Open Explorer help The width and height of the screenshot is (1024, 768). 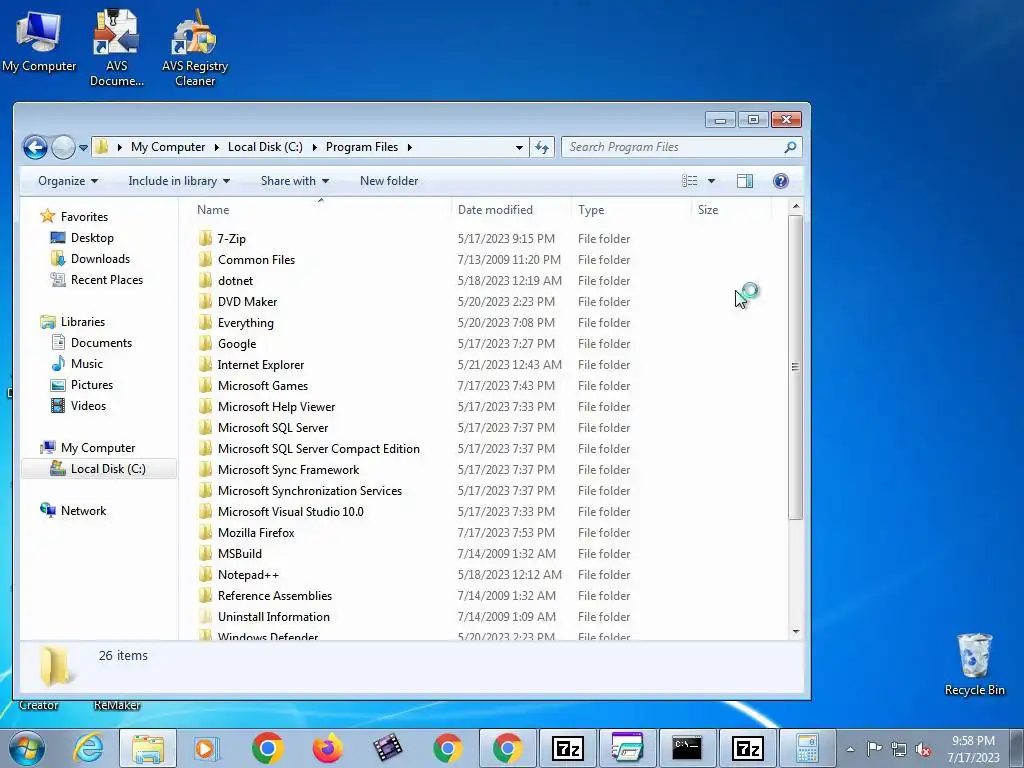pos(780,181)
